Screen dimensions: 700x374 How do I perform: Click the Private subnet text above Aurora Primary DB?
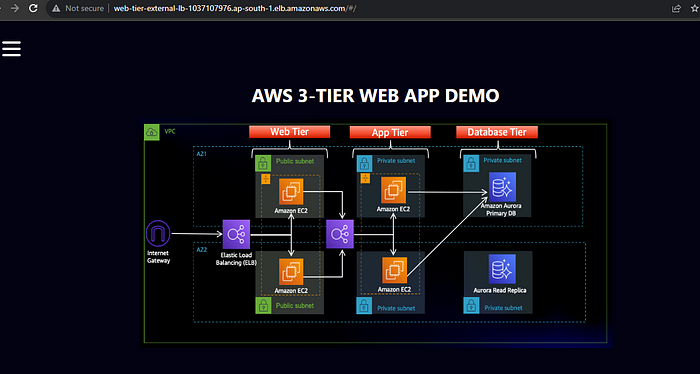(x=502, y=160)
